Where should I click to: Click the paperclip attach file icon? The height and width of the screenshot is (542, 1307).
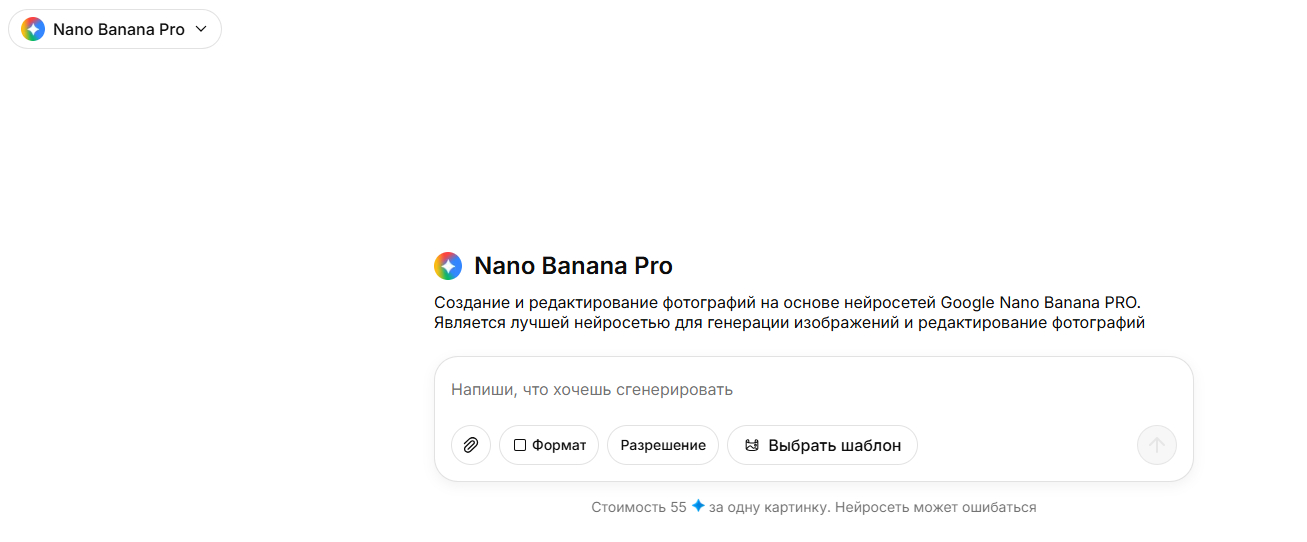471,445
